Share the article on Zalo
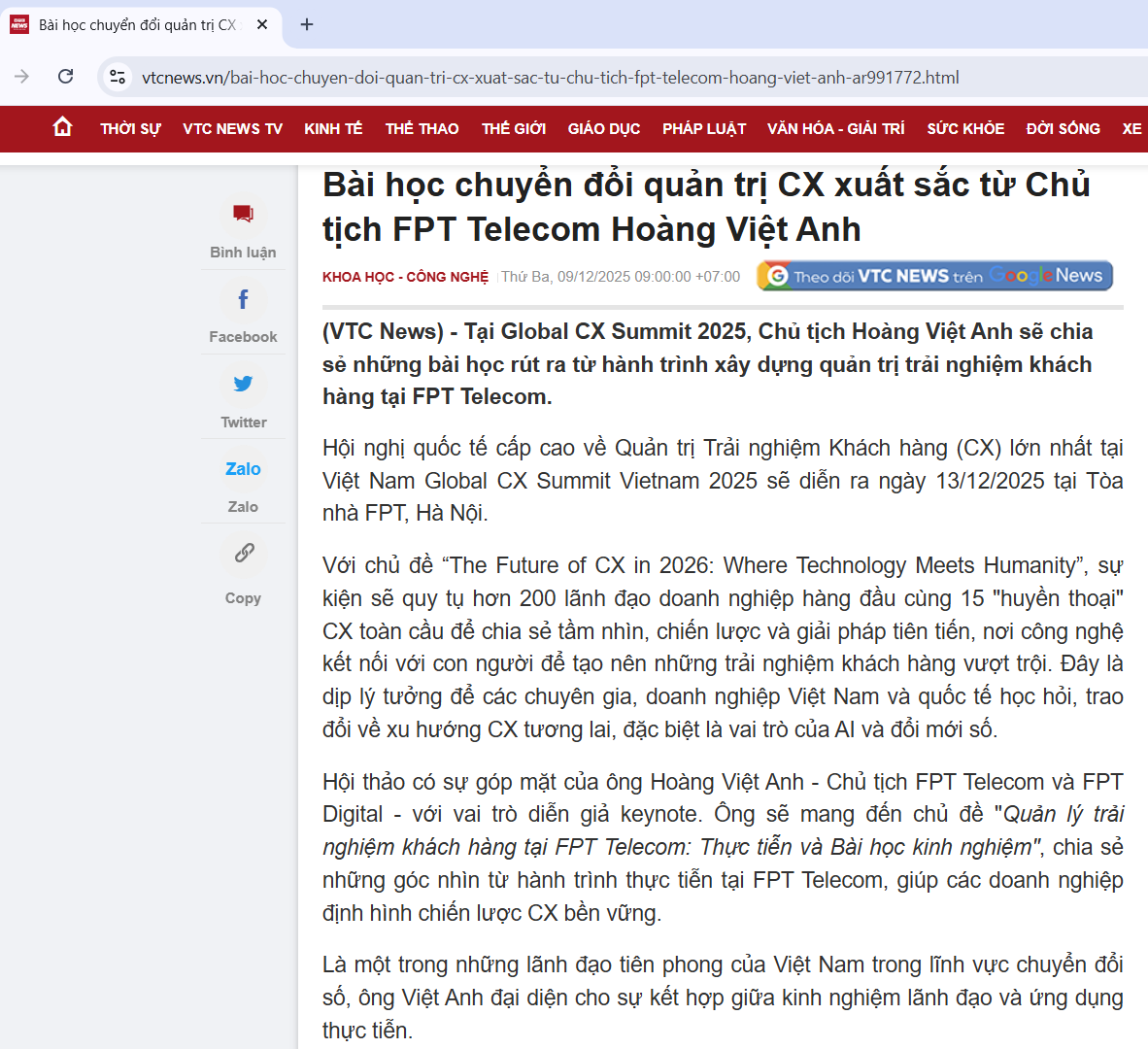Viewport: 1148px width, 1049px height. (243, 469)
